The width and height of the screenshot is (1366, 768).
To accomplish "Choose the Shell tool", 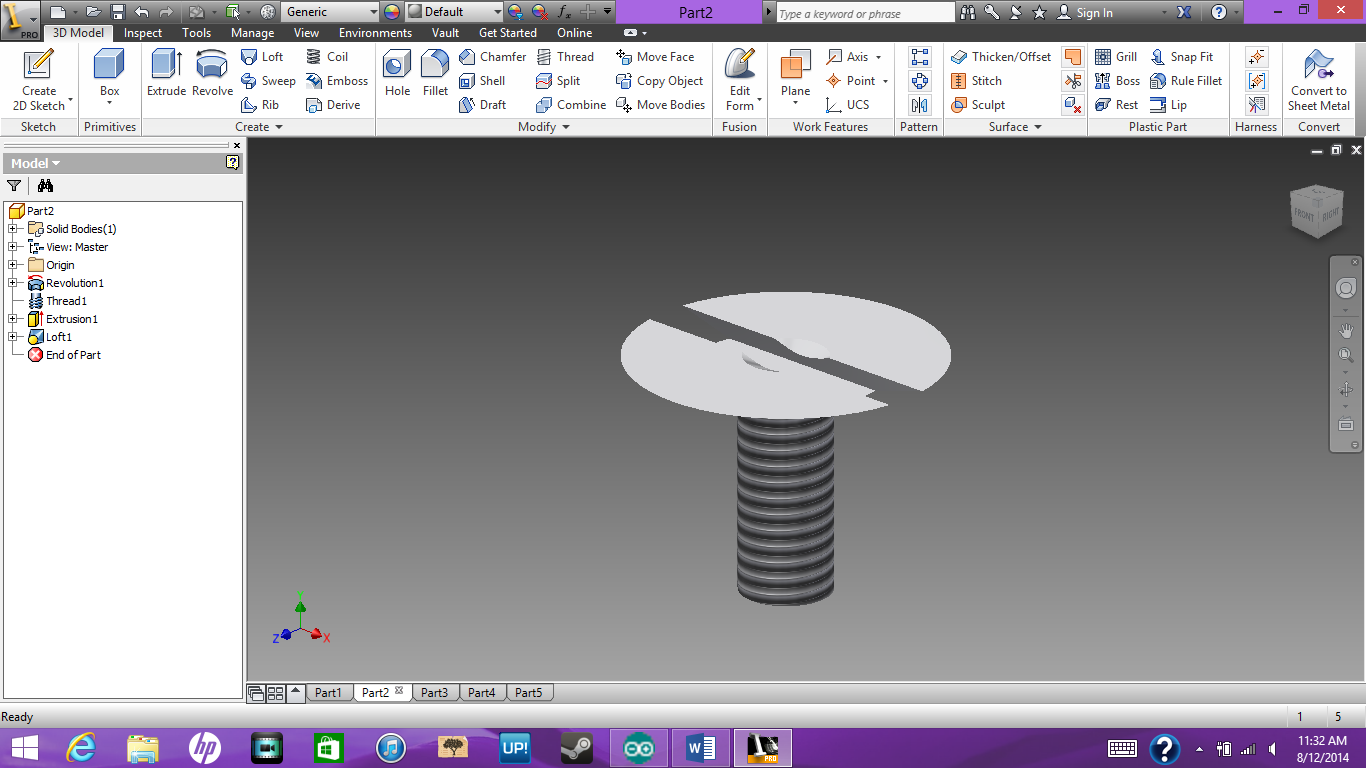I will (x=482, y=81).
